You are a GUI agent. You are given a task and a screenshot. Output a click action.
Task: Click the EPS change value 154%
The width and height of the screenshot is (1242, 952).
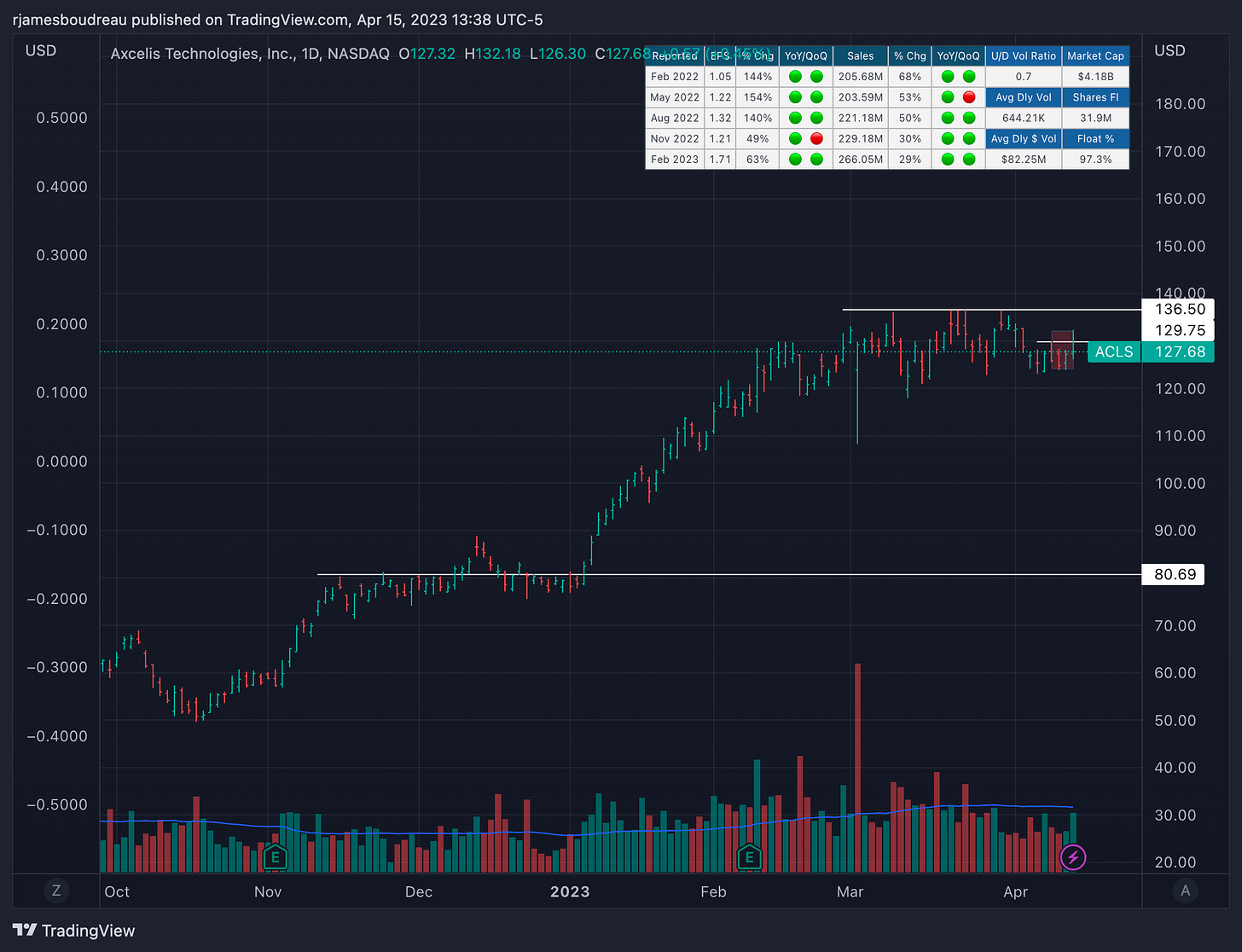757,97
